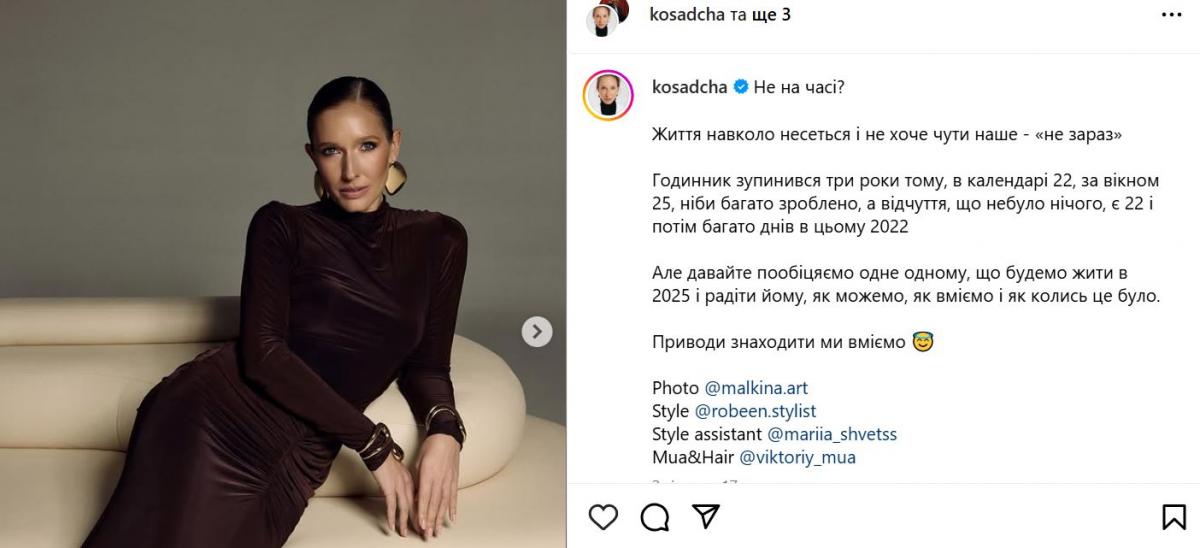The image size is (1200, 548).
Task: Open kosadcha username in the caption
Action: (690, 87)
